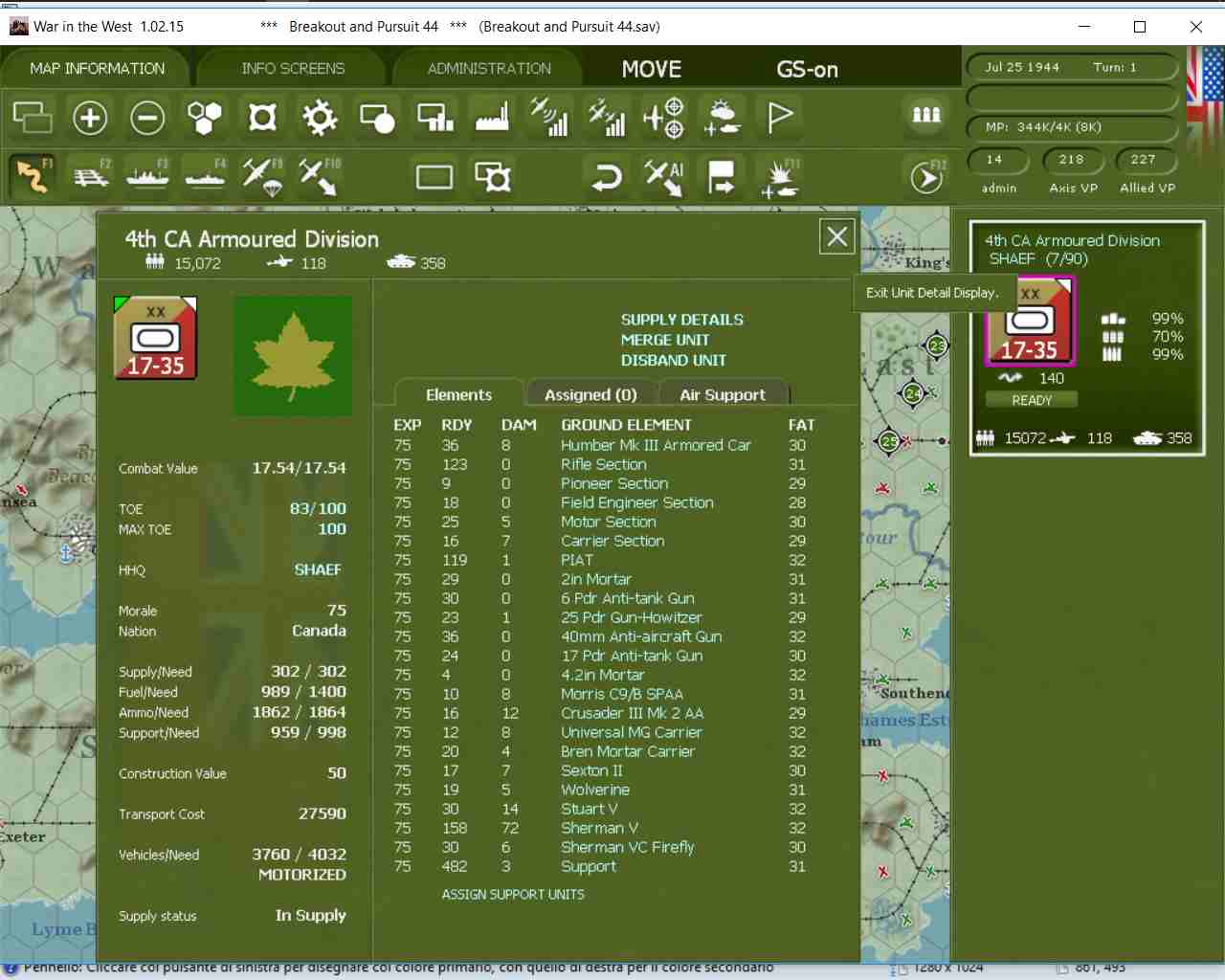
Task: Select the Elements tab
Action: pyautogui.click(x=459, y=394)
